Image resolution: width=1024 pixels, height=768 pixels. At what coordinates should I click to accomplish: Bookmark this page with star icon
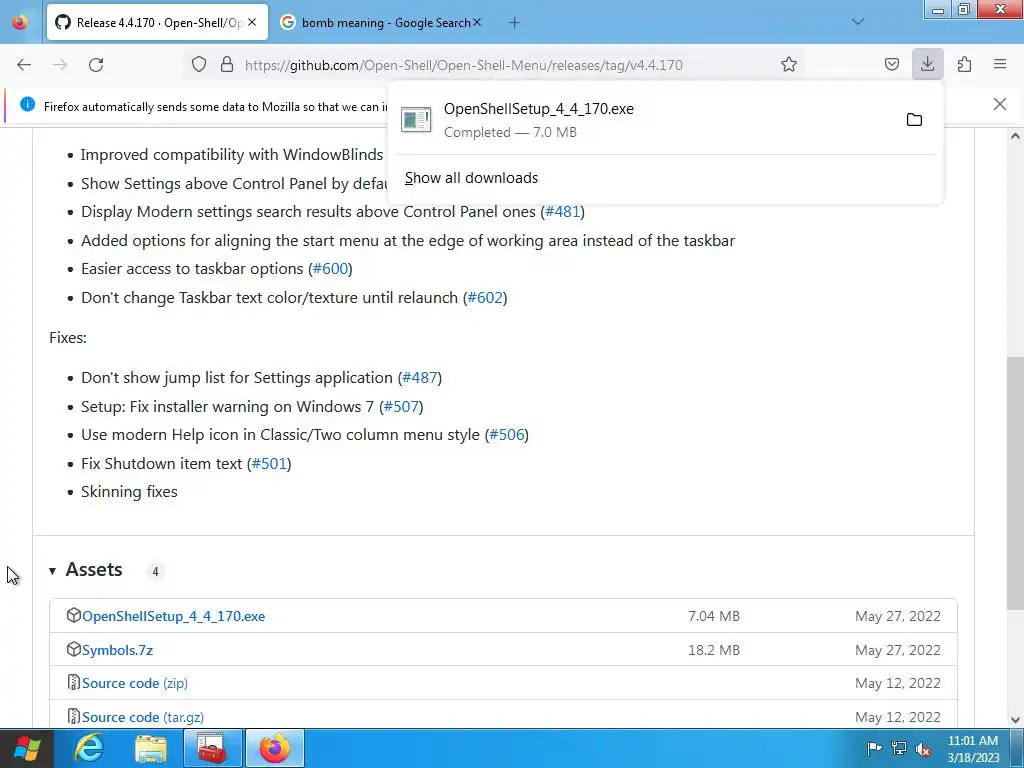(x=789, y=65)
